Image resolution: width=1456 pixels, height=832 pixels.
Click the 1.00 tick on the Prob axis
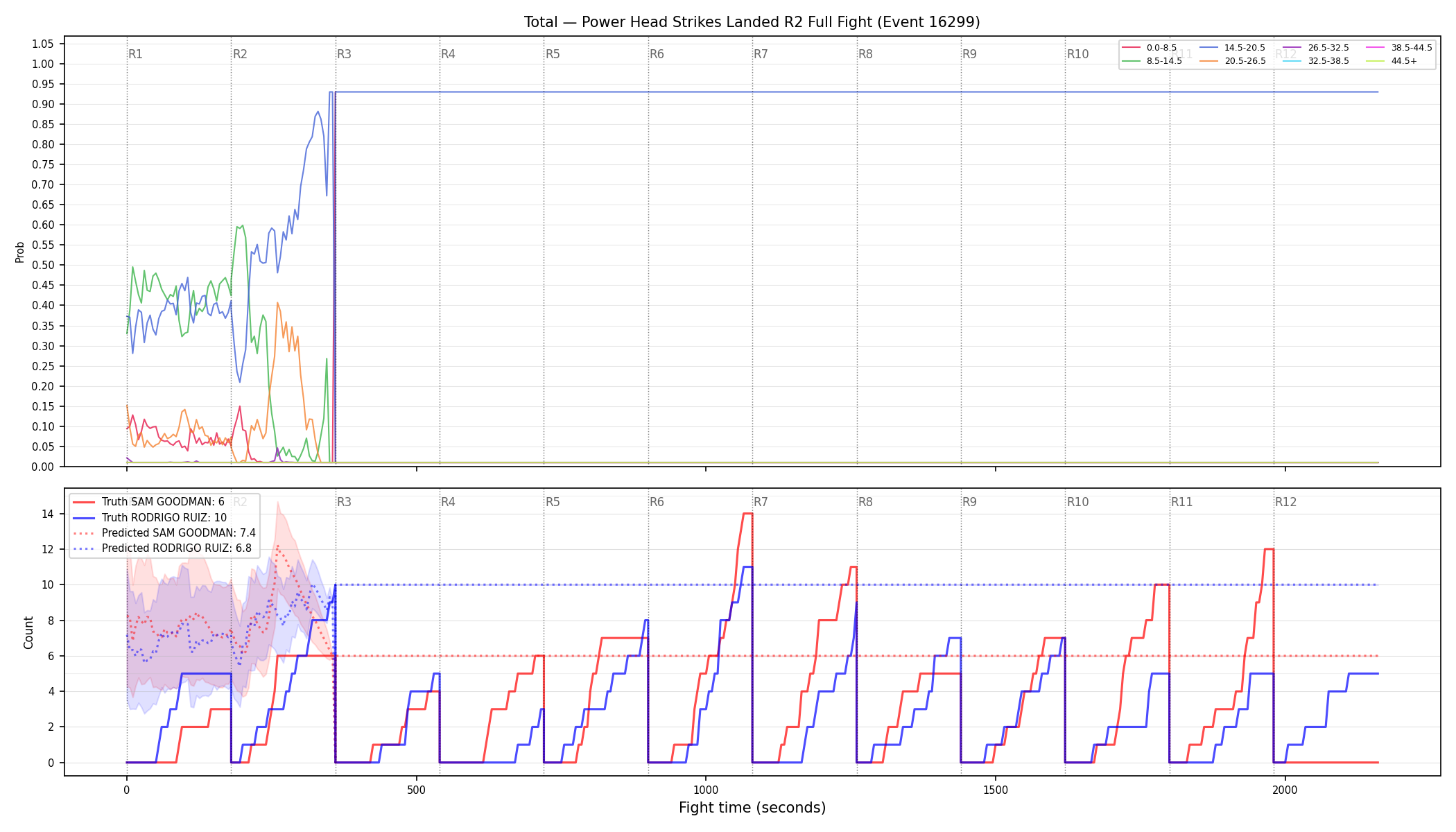pyautogui.click(x=42, y=64)
